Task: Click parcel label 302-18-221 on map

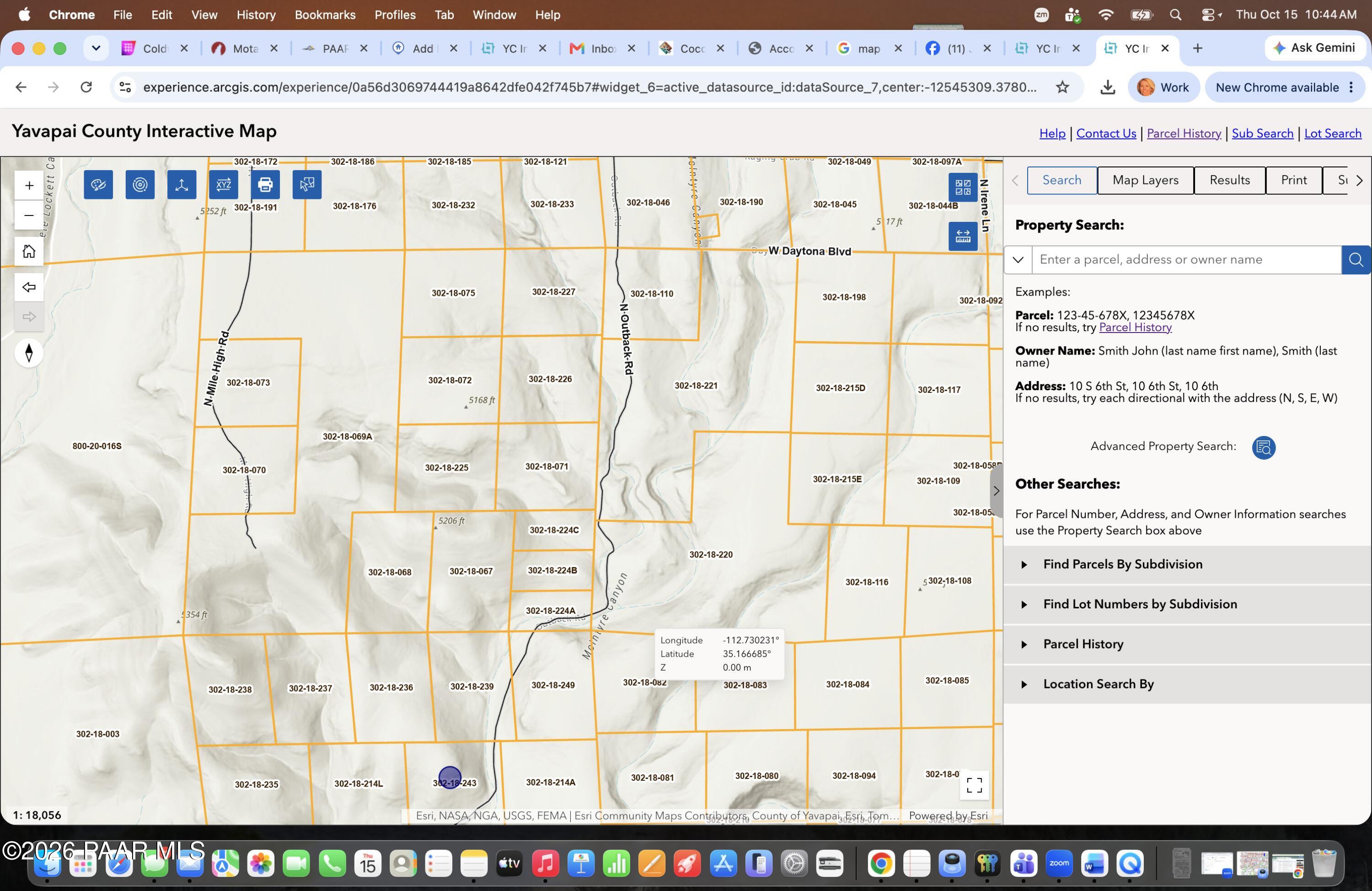Action: [x=696, y=386]
